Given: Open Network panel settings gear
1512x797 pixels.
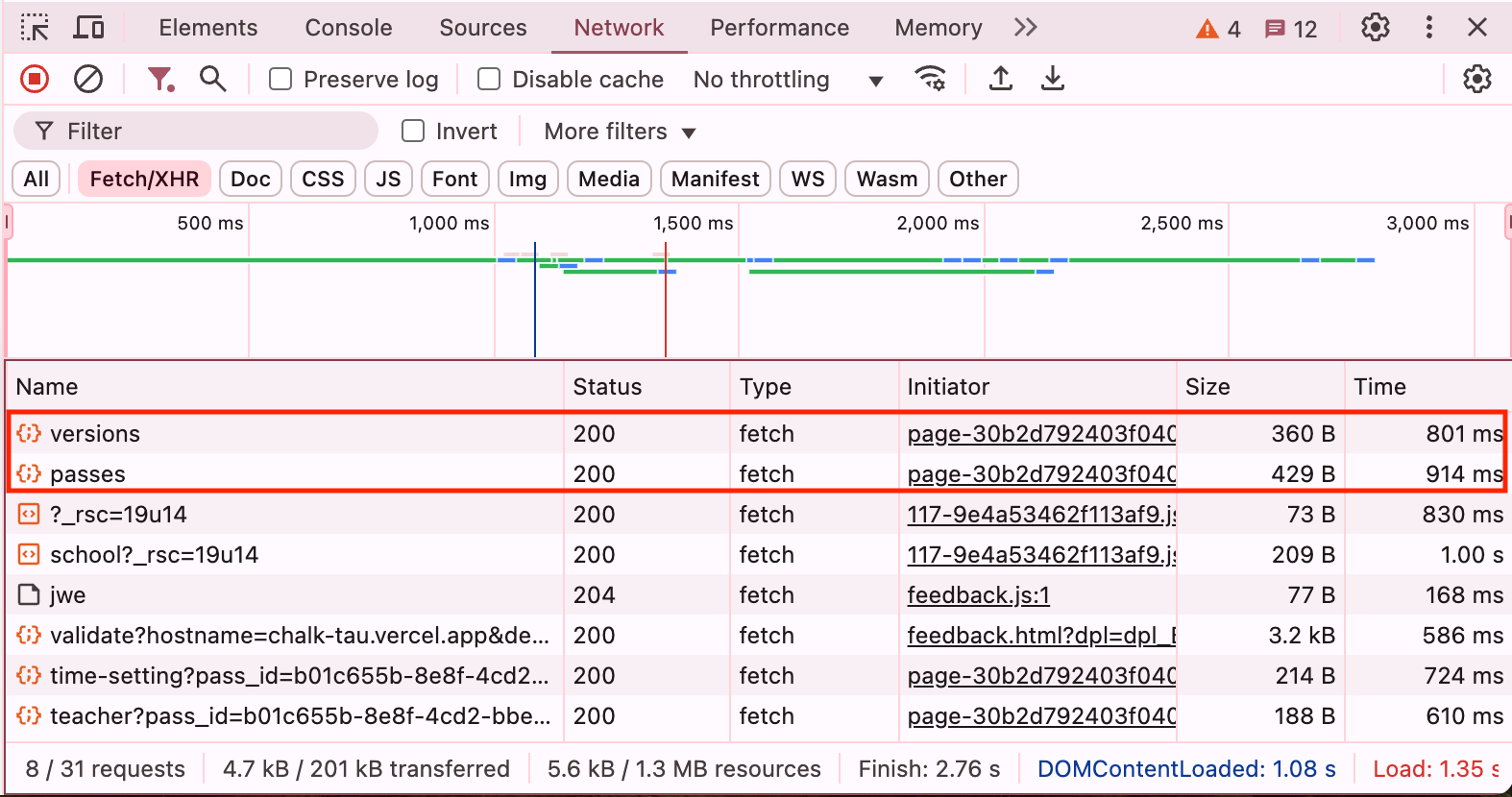Looking at the screenshot, I should (x=1477, y=79).
